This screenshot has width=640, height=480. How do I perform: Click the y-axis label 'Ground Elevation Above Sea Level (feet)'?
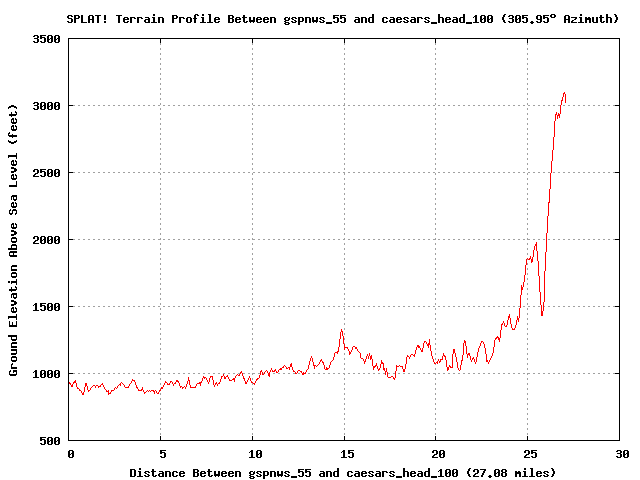(13, 240)
